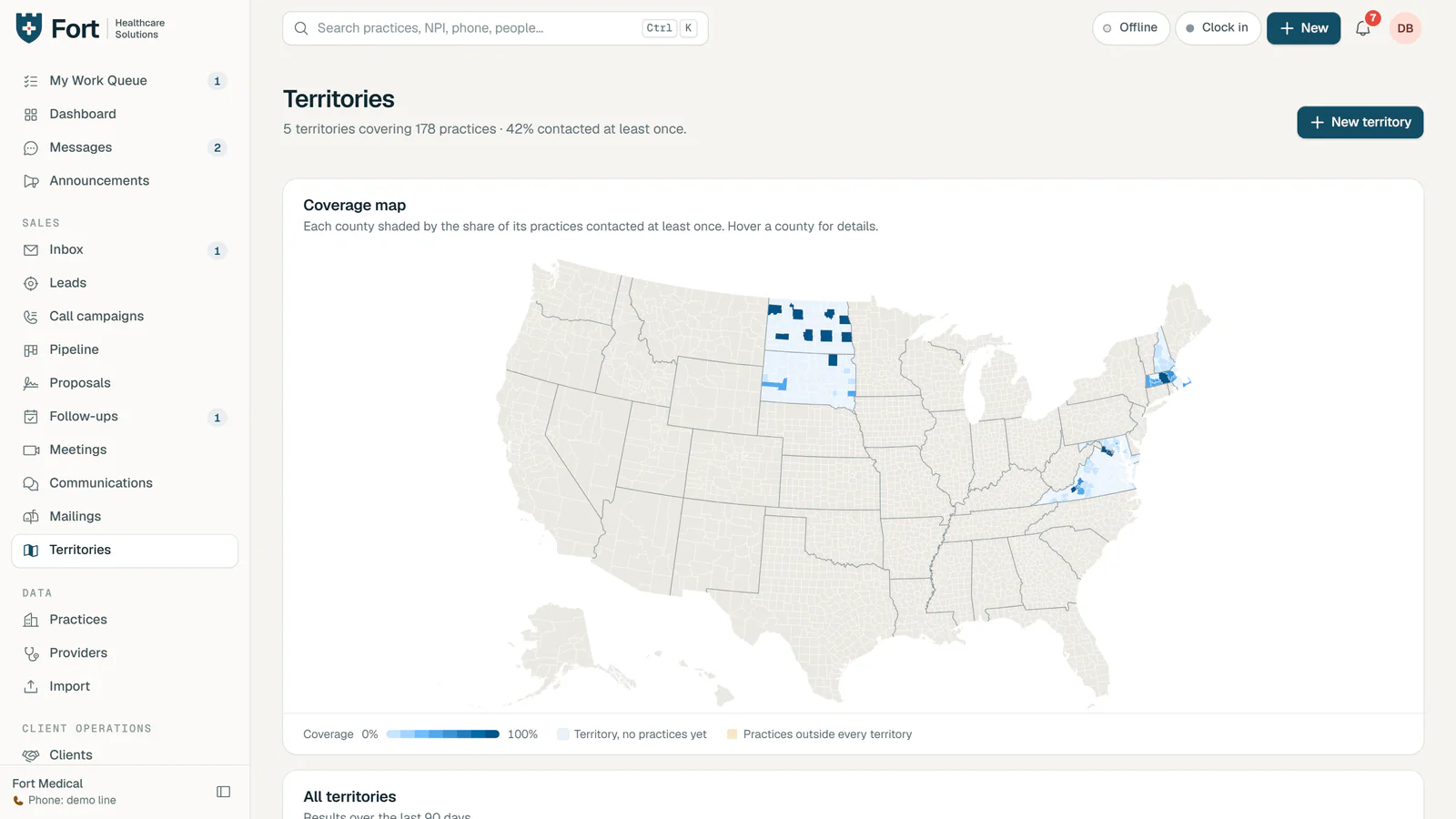Image resolution: width=1456 pixels, height=819 pixels.
Task: Open the New create button
Action: click(1303, 28)
